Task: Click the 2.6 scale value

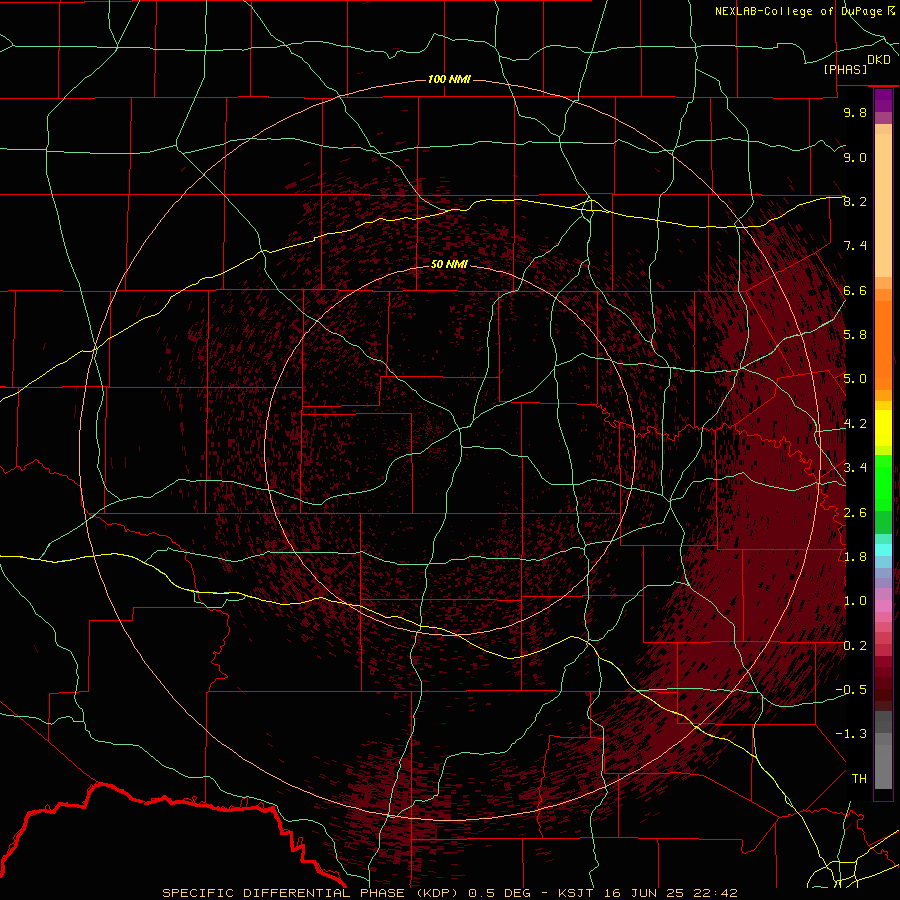Action: [855, 513]
